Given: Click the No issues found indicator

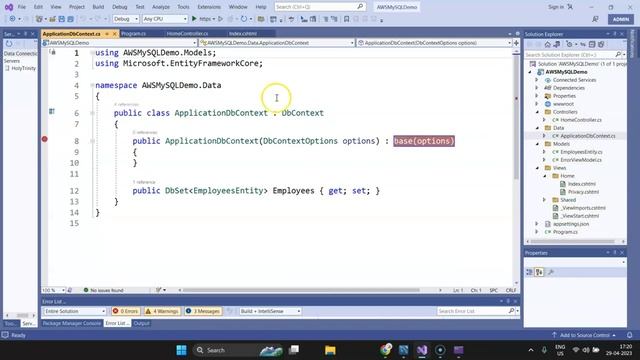Looking at the screenshot, I should click(103, 290).
